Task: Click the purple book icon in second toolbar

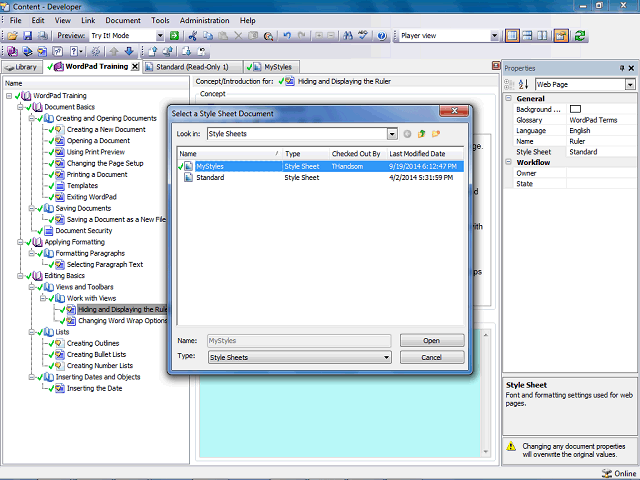Action: (x=12, y=51)
